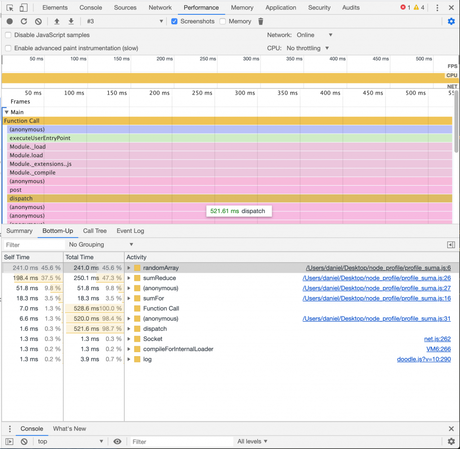The width and height of the screenshot is (460, 449).
Task: Show heaviest stack sidebar toggle icon
Action: pos(451,245)
